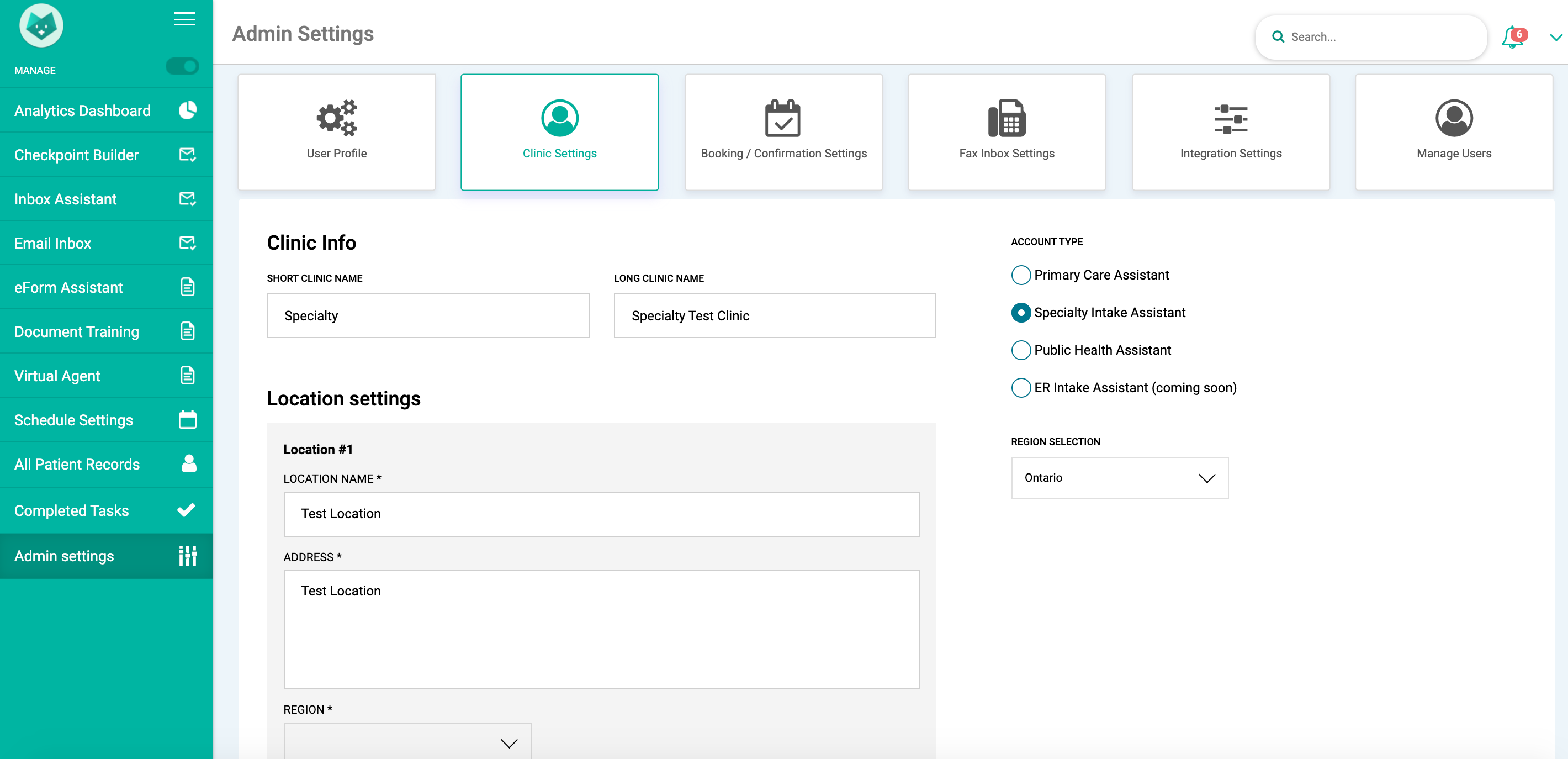The image size is (1568, 759).
Task: Click the Location #1 heading text
Action: click(x=317, y=450)
